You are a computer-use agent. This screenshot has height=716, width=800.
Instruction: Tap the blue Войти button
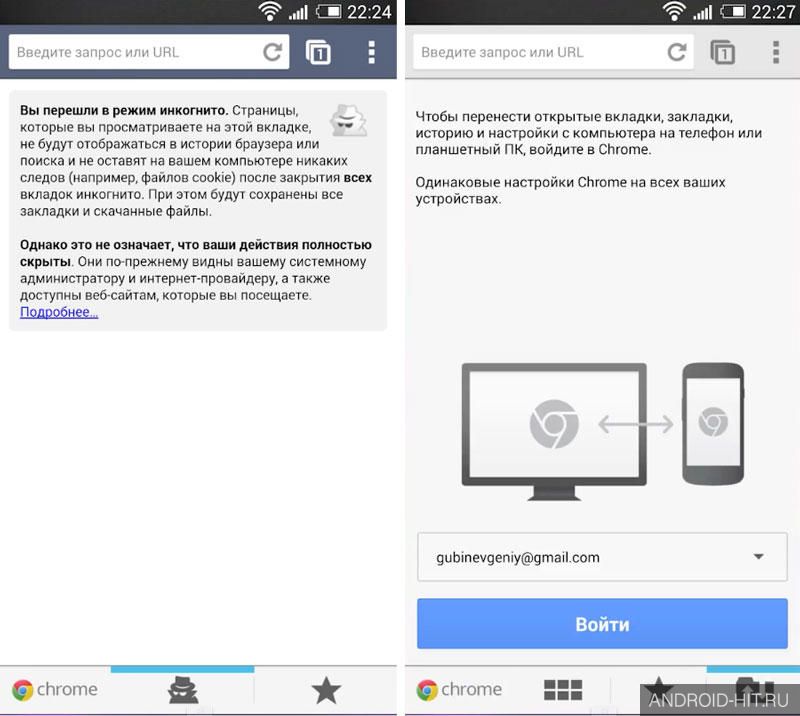point(602,624)
